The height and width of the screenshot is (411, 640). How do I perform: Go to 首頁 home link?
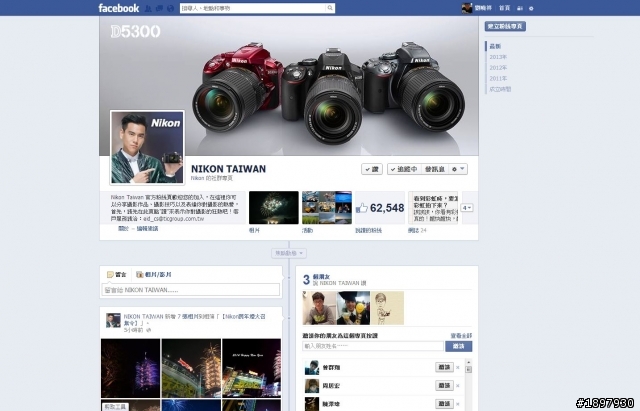504,8
